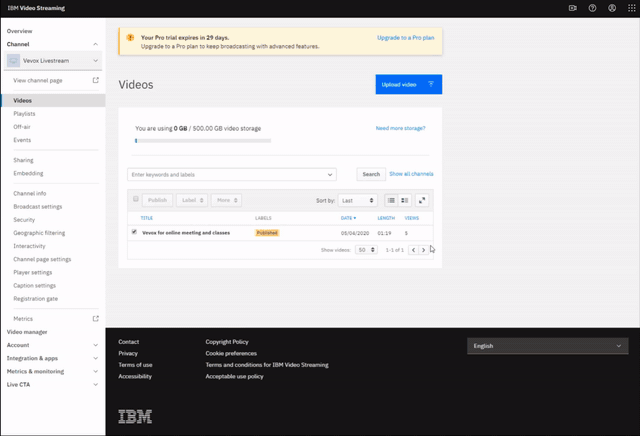The height and width of the screenshot is (436, 640).
Task: Open Video manager
Action: click(27, 332)
